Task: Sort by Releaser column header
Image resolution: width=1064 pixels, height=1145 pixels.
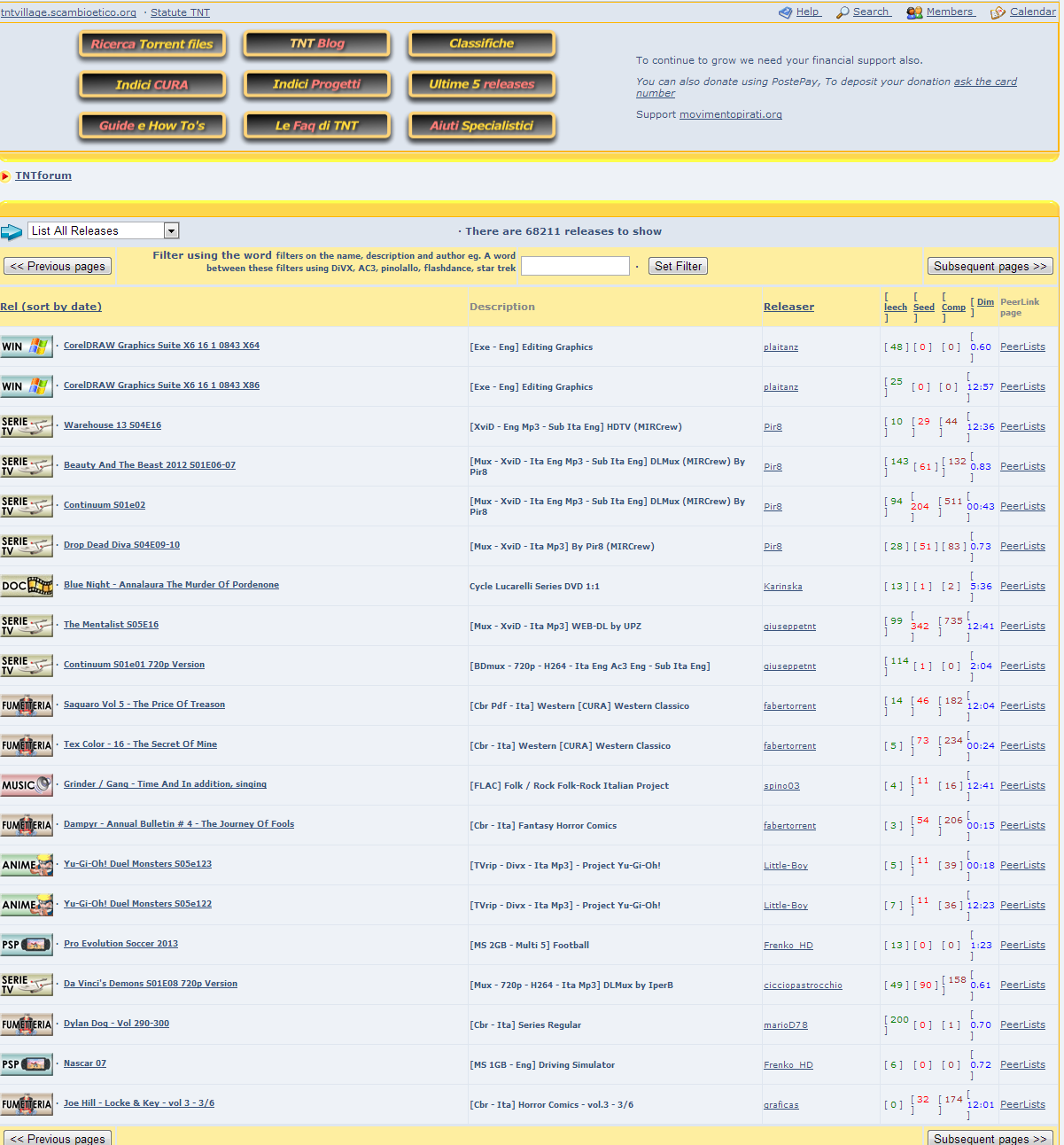Action: (x=788, y=307)
